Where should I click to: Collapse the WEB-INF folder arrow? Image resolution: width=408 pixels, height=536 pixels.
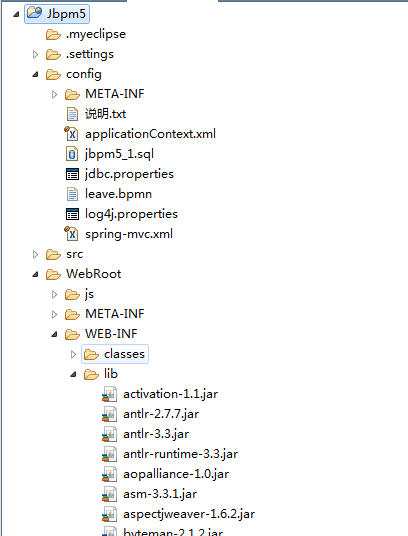tap(54, 334)
